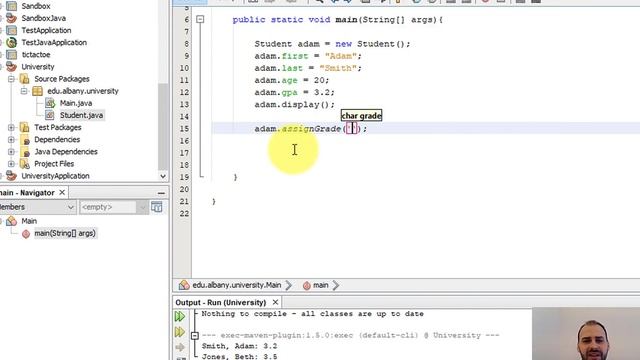This screenshot has width=640, height=360.
Task: Click the red main method icon in Navigator
Action: click(26, 233)
